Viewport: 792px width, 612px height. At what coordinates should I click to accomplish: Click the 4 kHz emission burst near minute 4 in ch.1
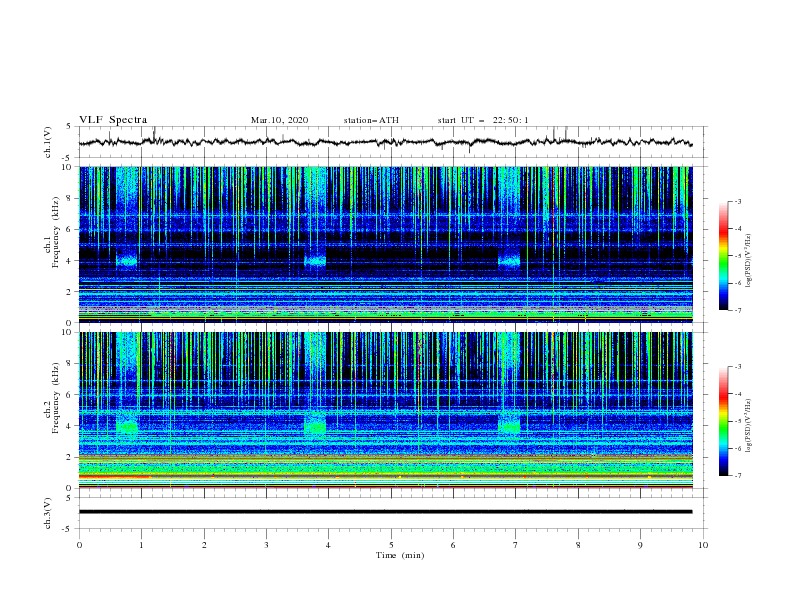pyautogui.click(x=316, y=261)
